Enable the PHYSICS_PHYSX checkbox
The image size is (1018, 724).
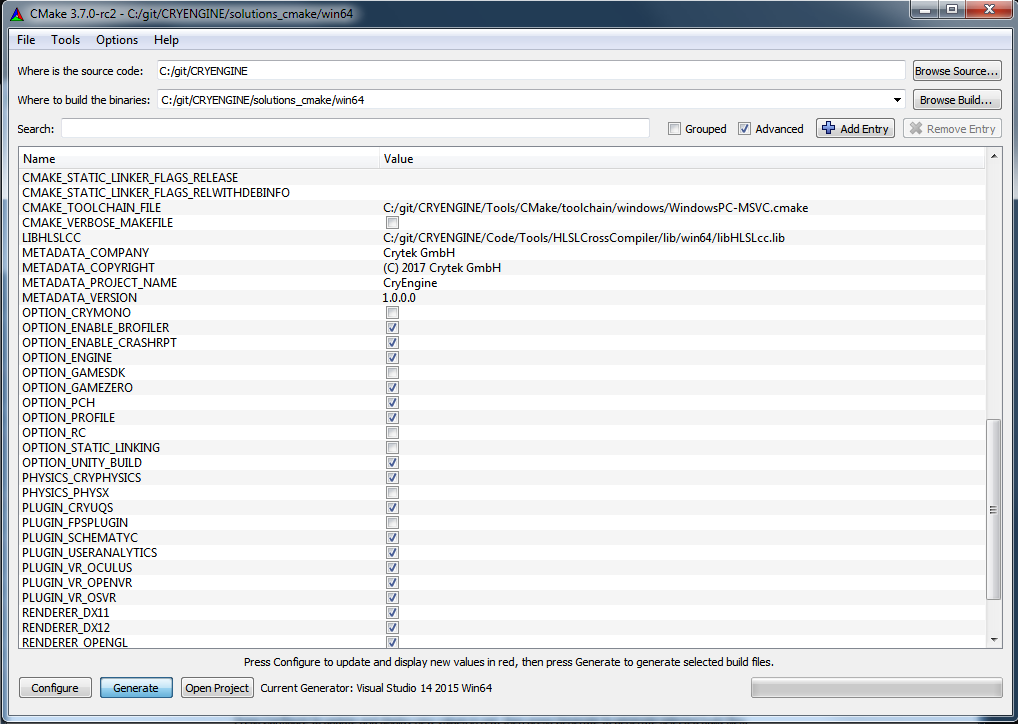pyautogui.click(x=392, y=493)
